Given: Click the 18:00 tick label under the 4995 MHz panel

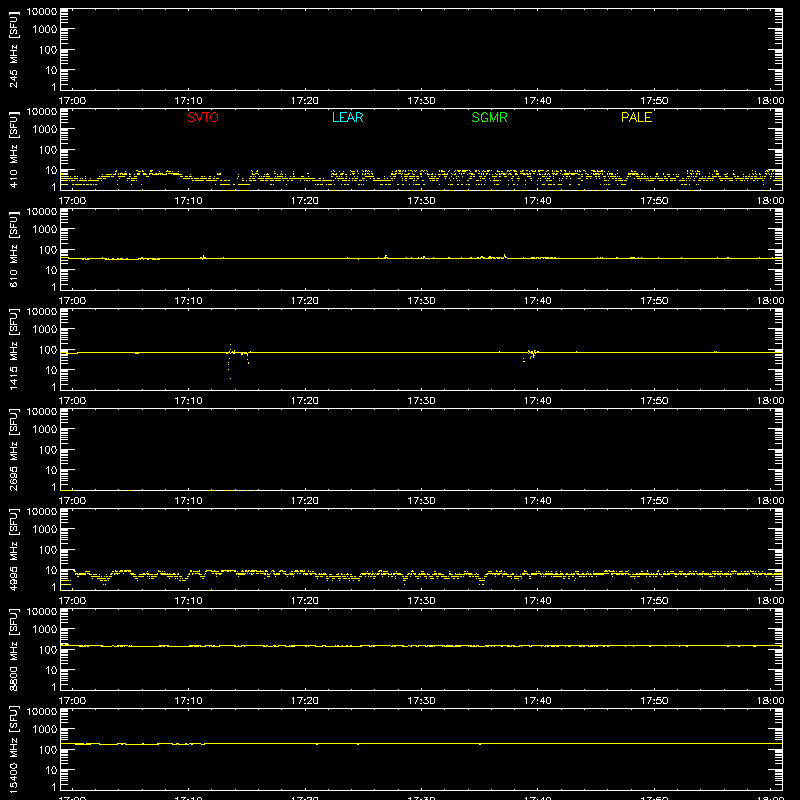Looking at the screenshot, I should [770, 601].
